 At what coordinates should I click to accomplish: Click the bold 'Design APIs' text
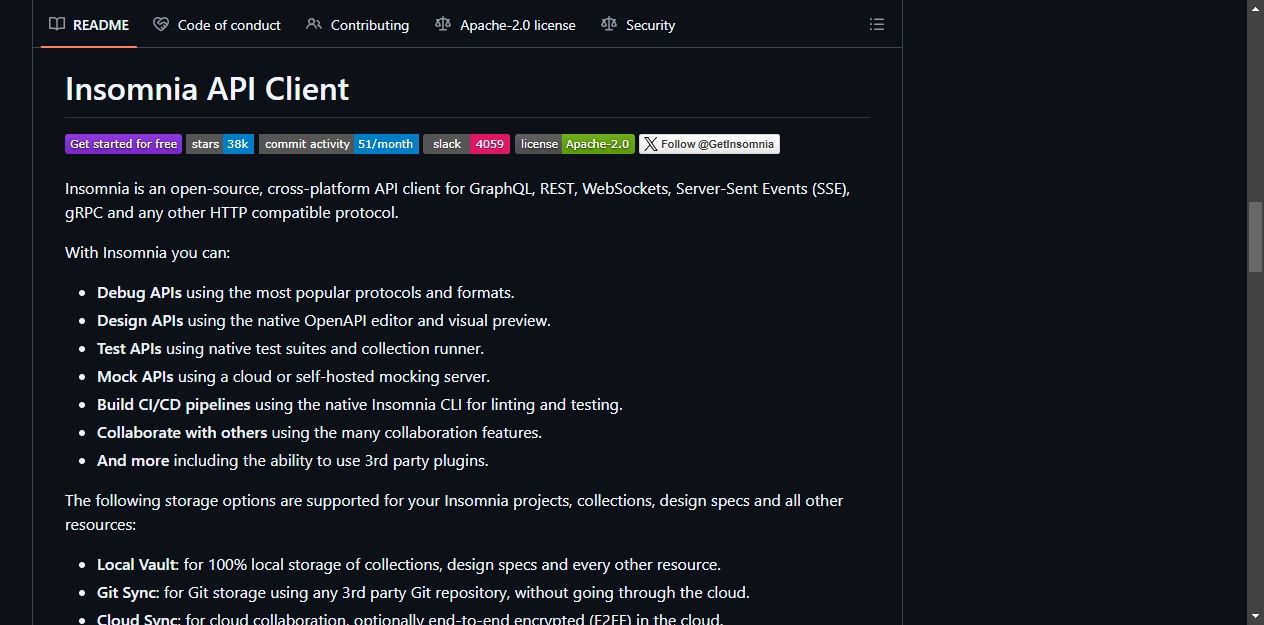(x=140, y=321)
